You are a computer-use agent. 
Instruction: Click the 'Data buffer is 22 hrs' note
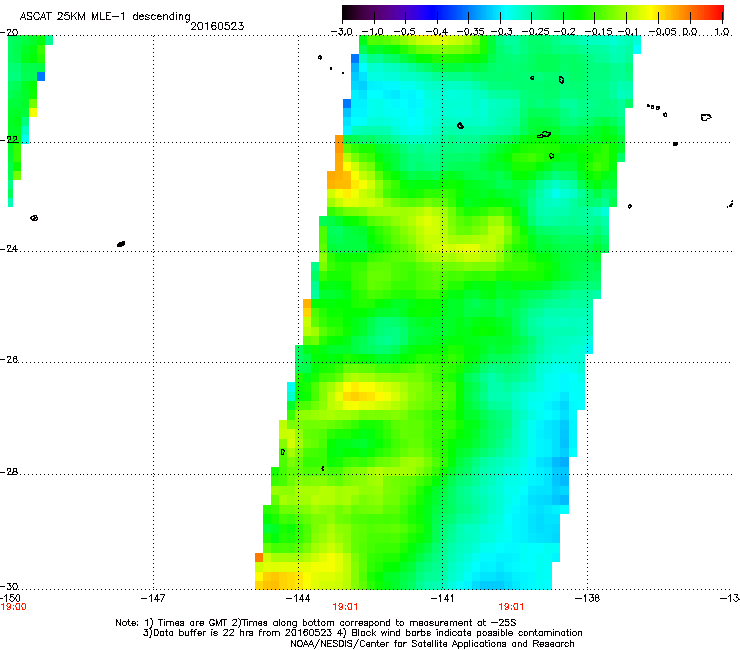point(362,633)
